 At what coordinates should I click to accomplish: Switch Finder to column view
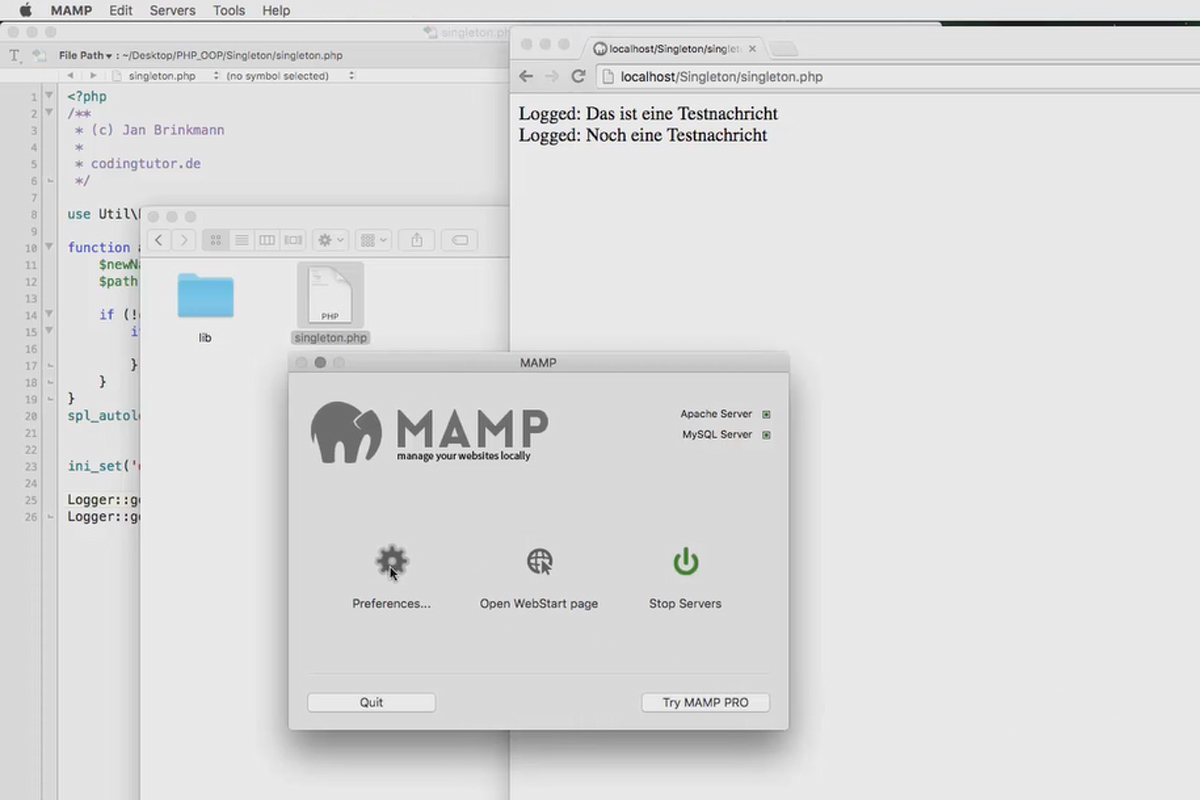click(267, 240)
